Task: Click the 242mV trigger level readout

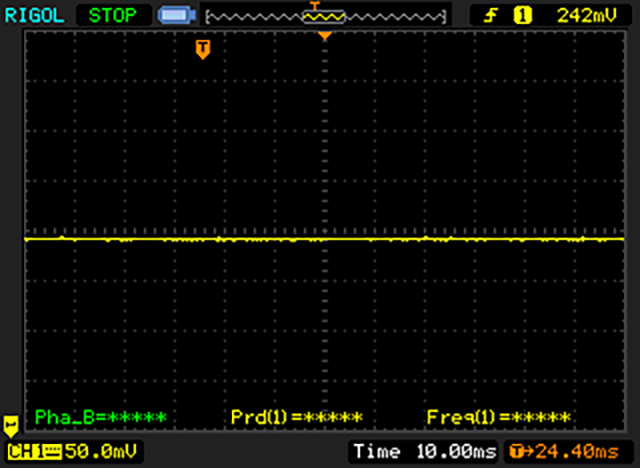Action: click(x=582, y=15)
